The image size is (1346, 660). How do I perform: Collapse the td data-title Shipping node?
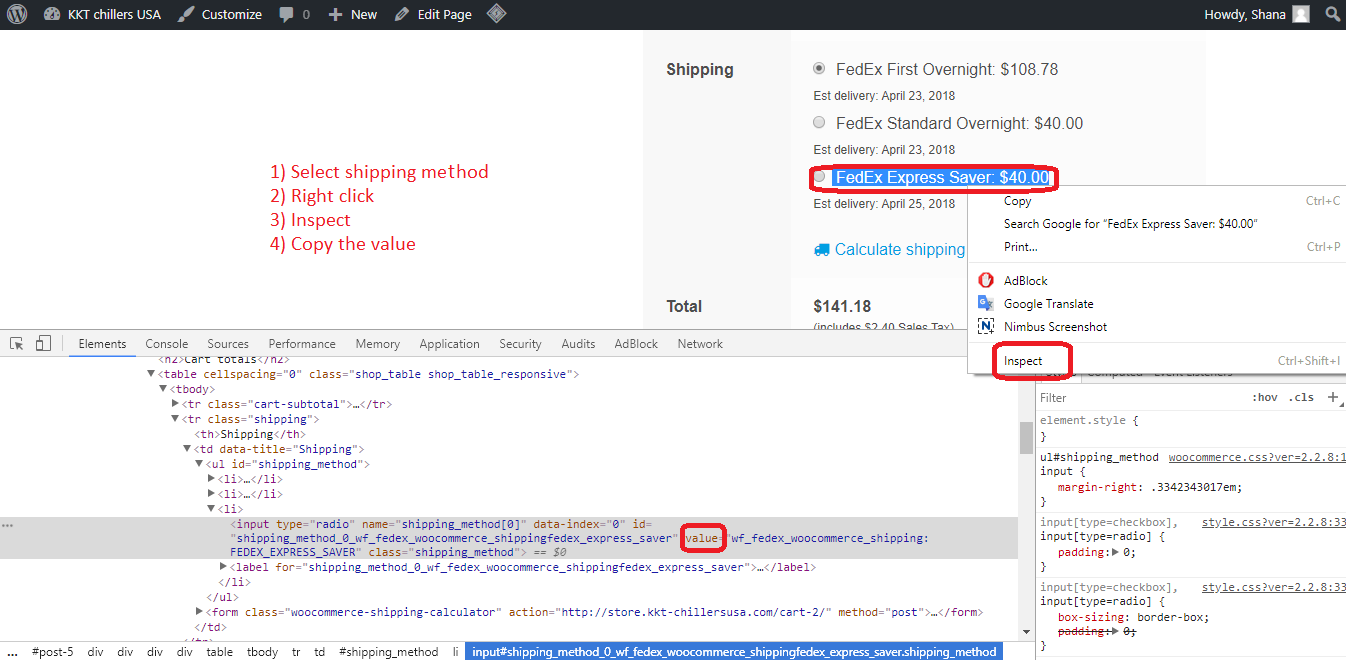tap(187, 450)
